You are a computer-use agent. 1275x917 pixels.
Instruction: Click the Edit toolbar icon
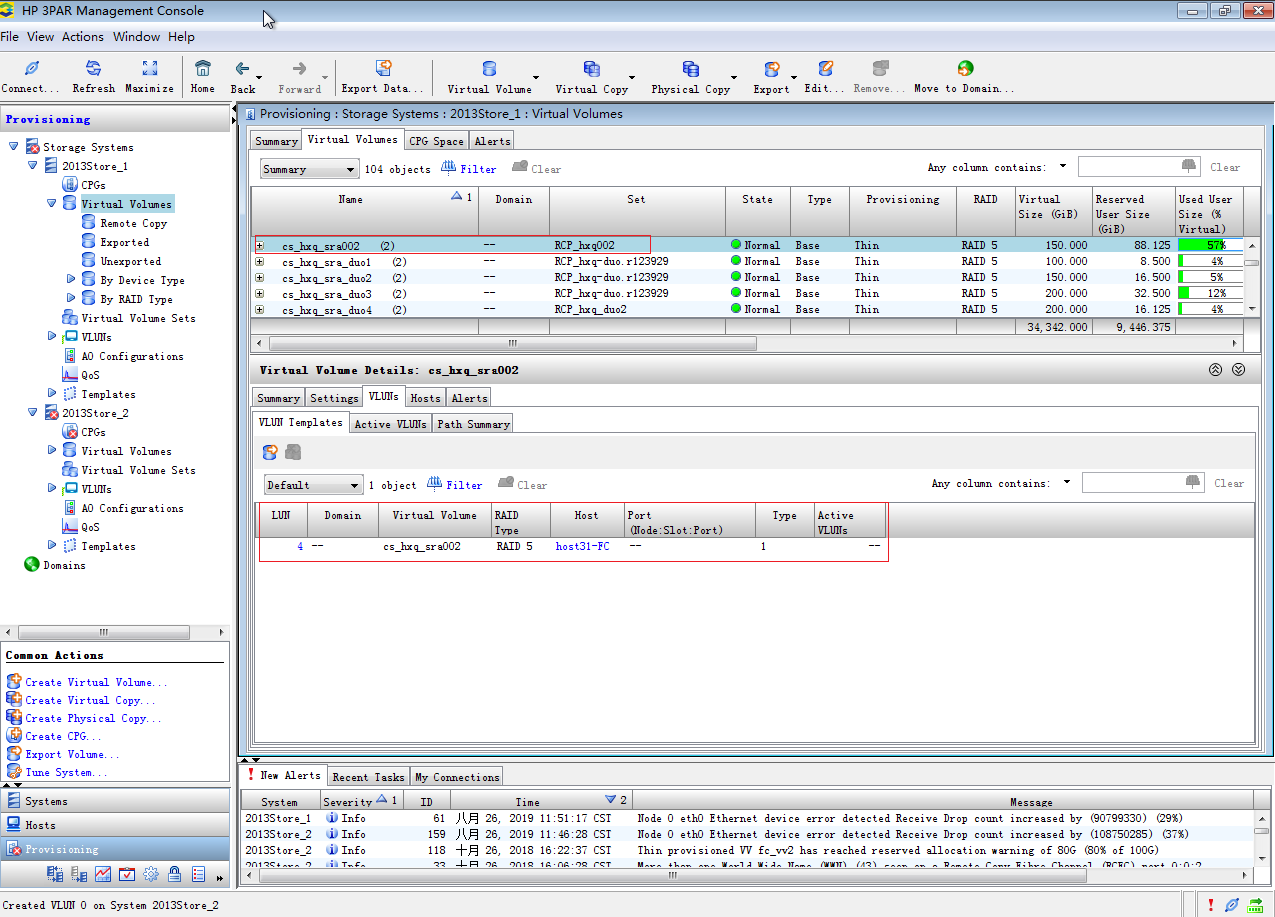point(825,69)
